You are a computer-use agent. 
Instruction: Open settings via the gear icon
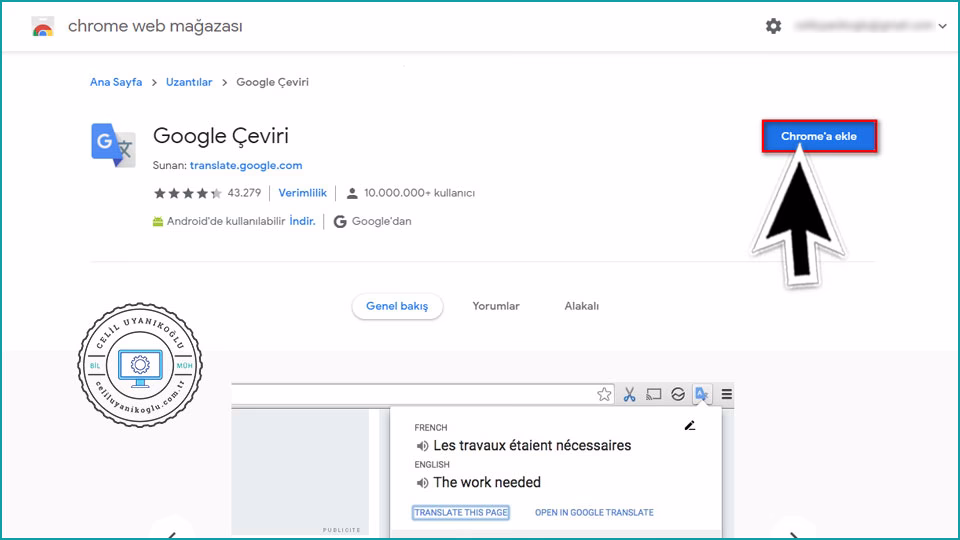coord(773,26)
